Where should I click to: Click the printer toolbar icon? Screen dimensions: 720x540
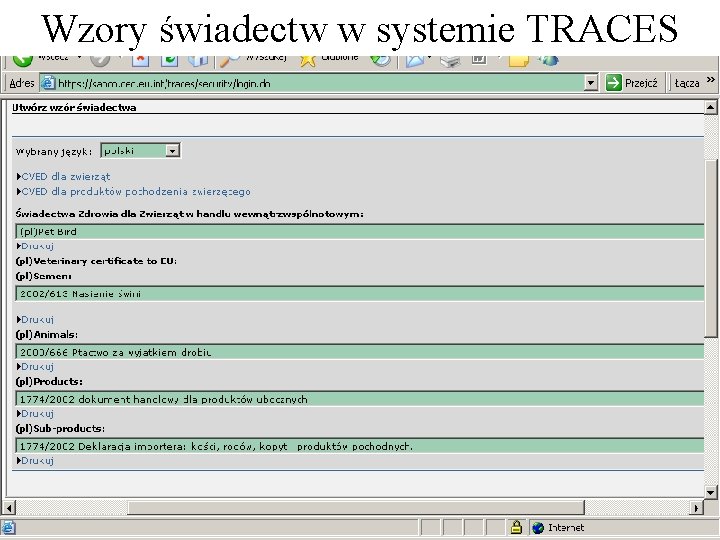pos(450,62)
